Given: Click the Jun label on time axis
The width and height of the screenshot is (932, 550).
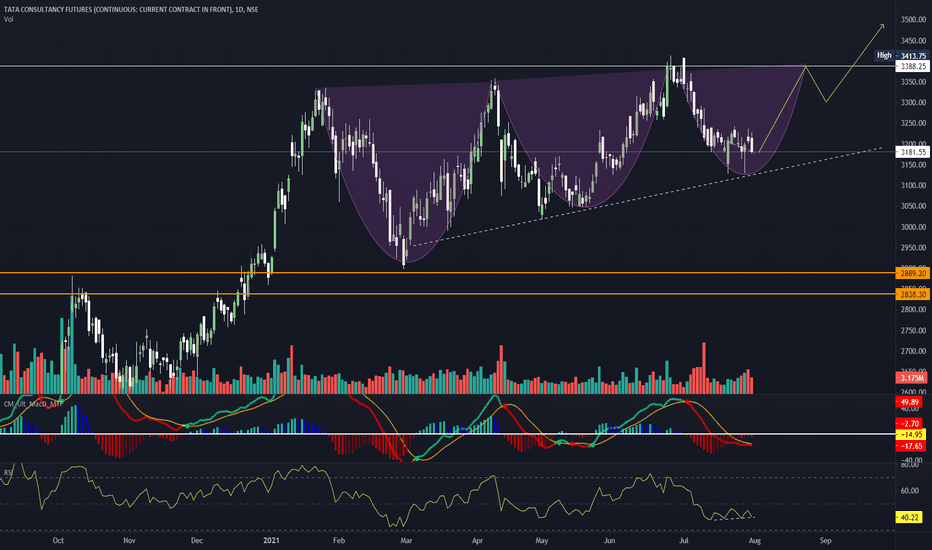Looking at the screenshot, I should [x=609, y=540].
